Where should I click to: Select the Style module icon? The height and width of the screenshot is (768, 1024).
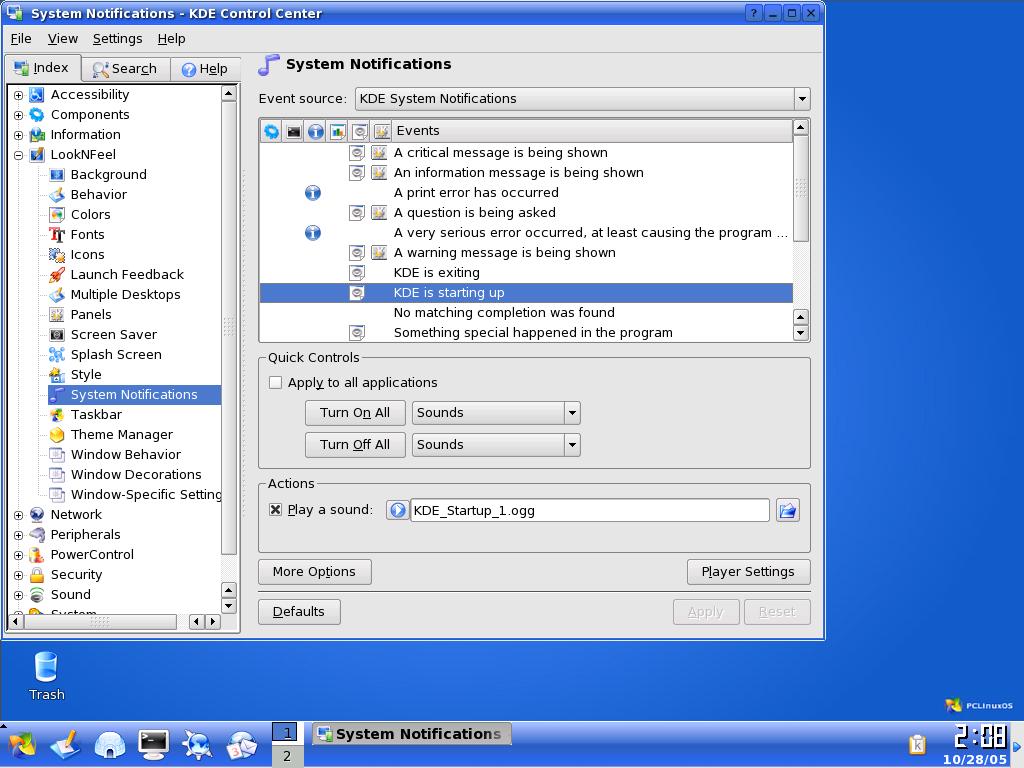click(x=57, y=375)
